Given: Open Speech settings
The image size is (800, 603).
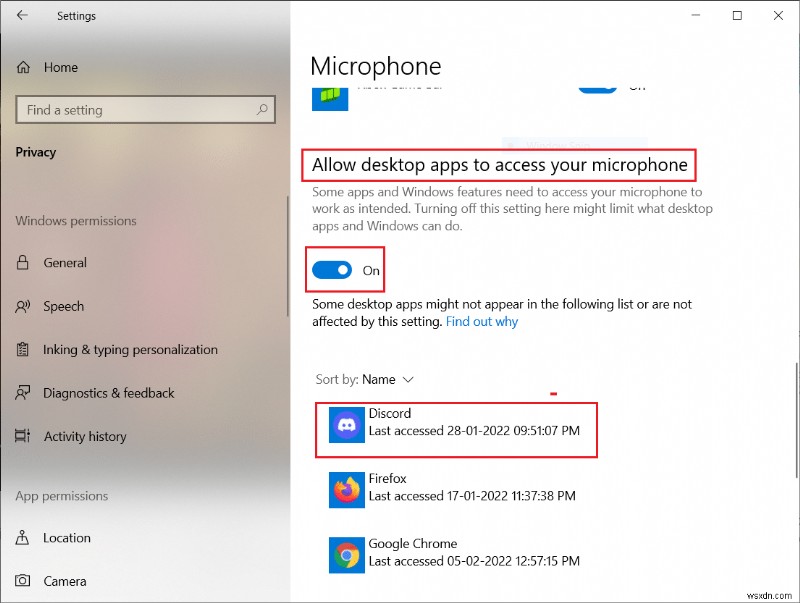Looking at the screenshot, I should click(63, 306).
